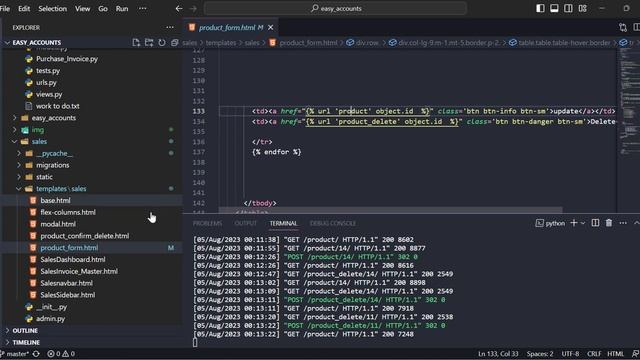The height and width of the screenshot is (360, 640).
Task: Open the View menu
Action: pos(82,8)
